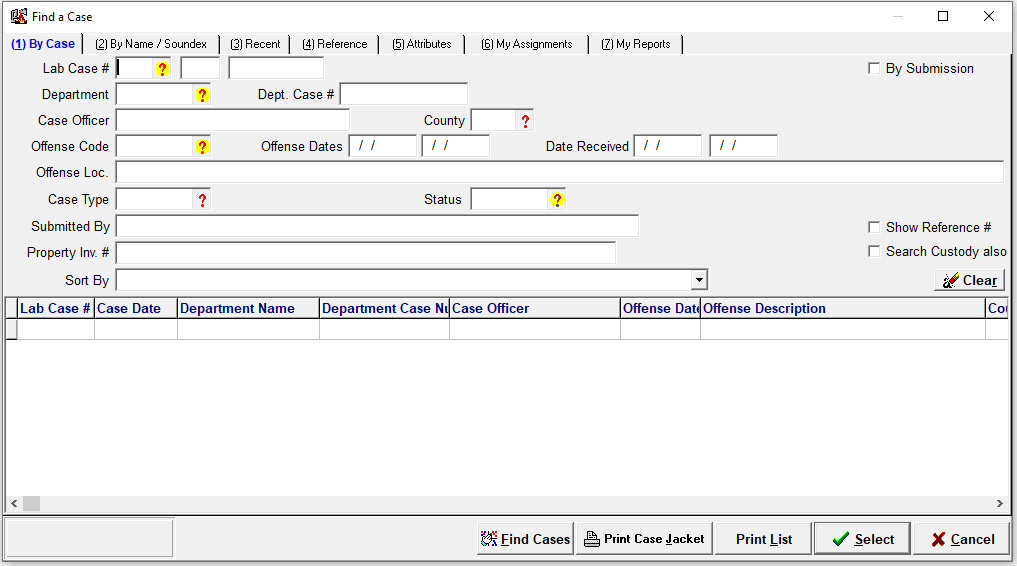The height and width of the screenshot is (566, 1017).
Task: Click the Submitted By field
Action: tap(377, 226)
